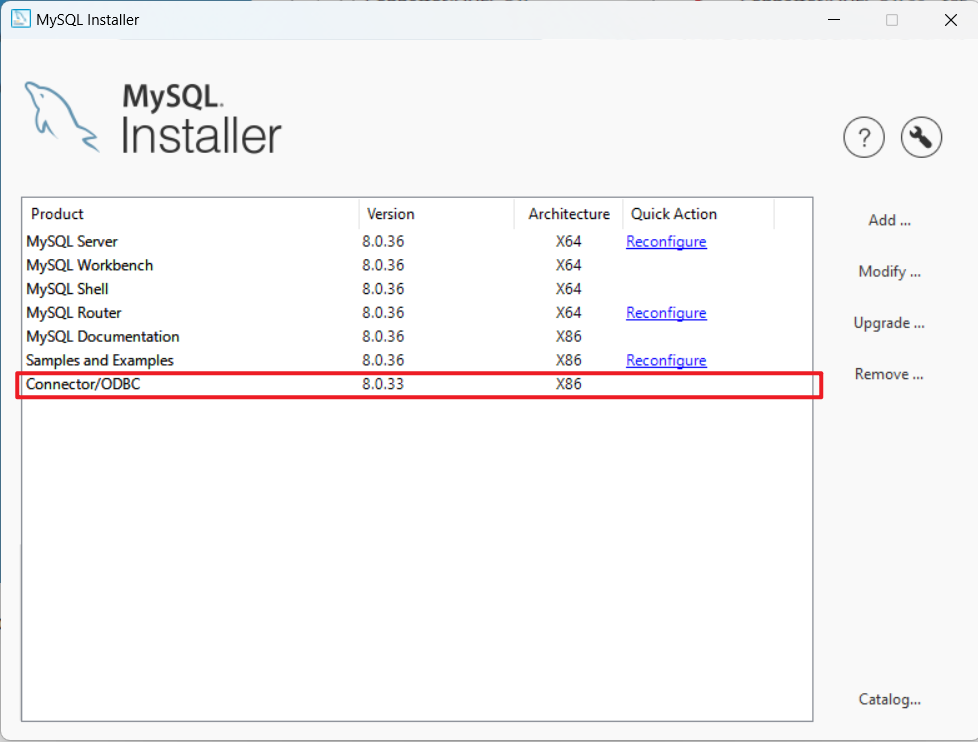The image size is (978, 742).
Task: Click the Modify ... button
Action: tap(889, 272)
